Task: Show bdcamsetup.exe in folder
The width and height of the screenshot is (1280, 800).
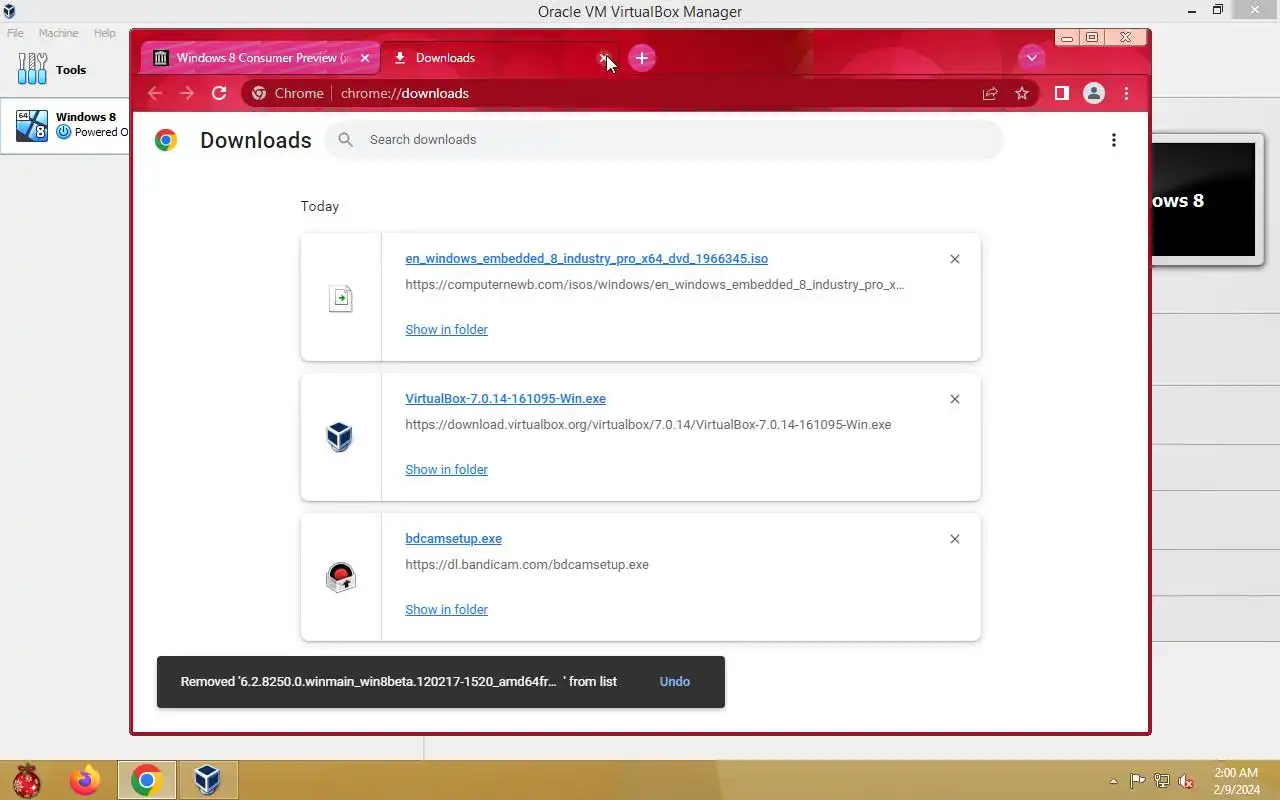Action: [x=446, y=609]
